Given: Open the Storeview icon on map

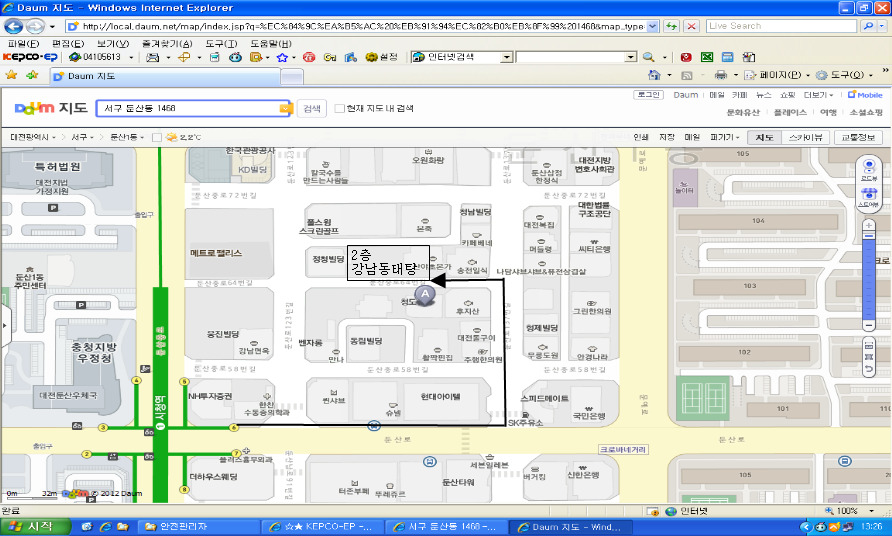Looking at the screenshot, I should tap(869, 197).
